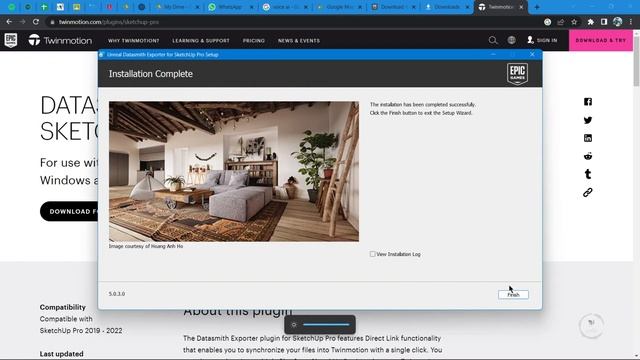Screen dimensions: 640x360
Task: Close the Datasmith Exporter setup window
Action: pos(532,54)
